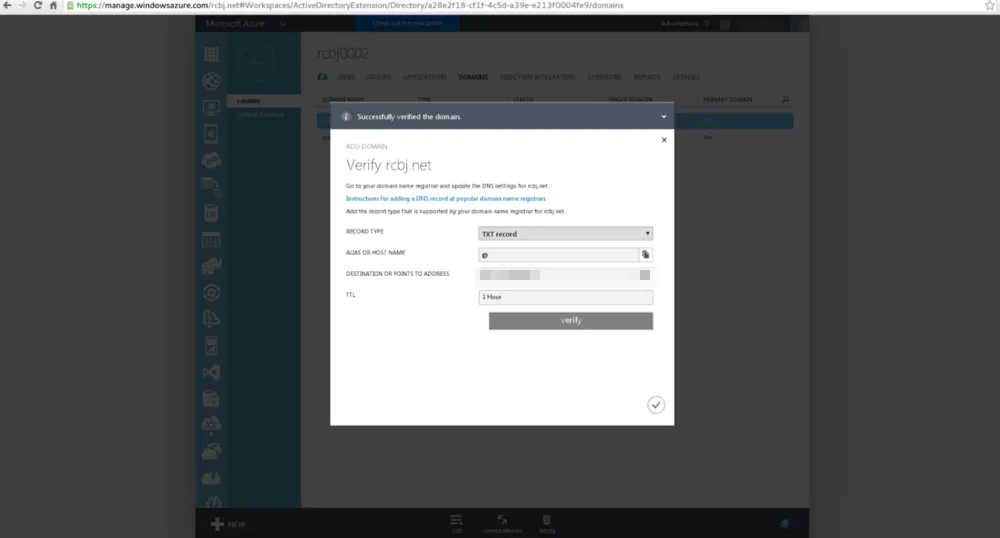
Task: Open the All Items grid icon in the sidebar
Action: coord(211,54)
